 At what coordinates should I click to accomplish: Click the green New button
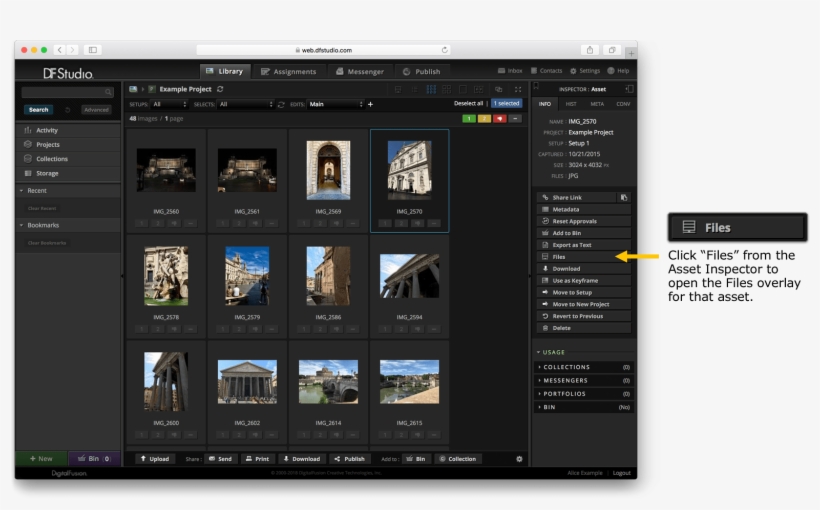pos(41,459)
